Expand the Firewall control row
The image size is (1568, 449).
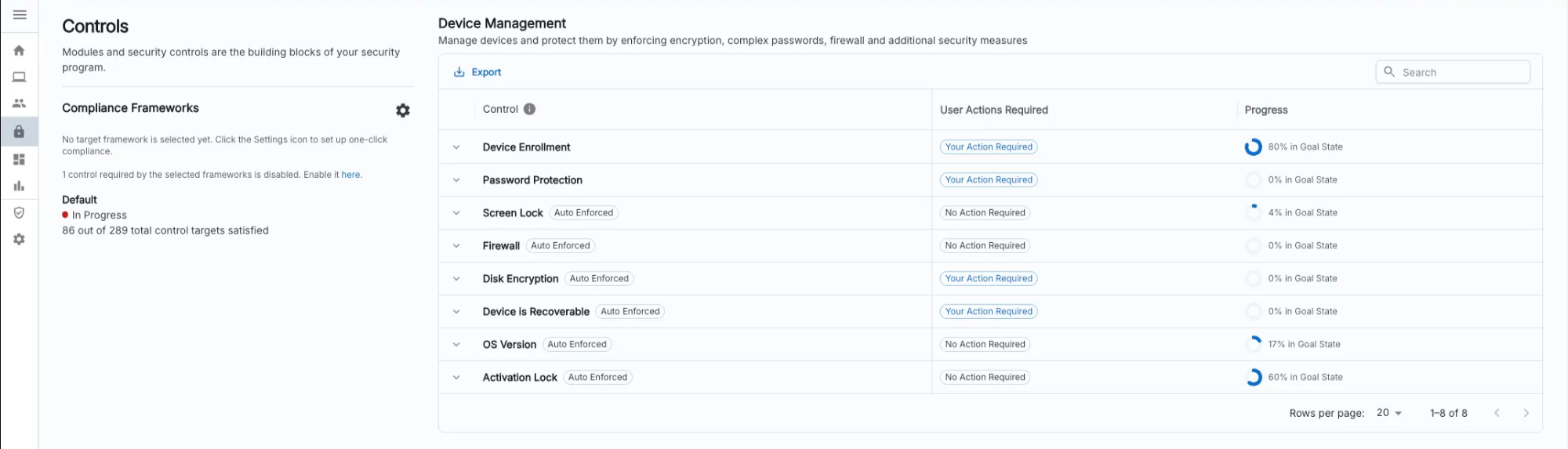[x=456, y=246]
